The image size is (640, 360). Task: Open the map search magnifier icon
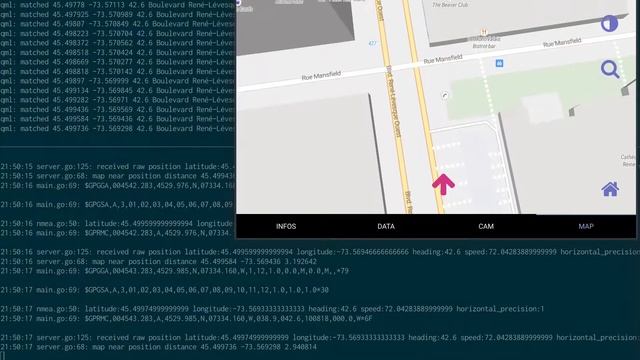tap(610, 69)
